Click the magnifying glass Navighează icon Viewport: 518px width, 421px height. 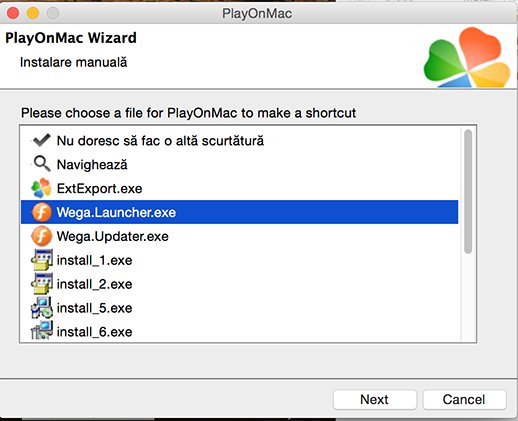point(42,164)
